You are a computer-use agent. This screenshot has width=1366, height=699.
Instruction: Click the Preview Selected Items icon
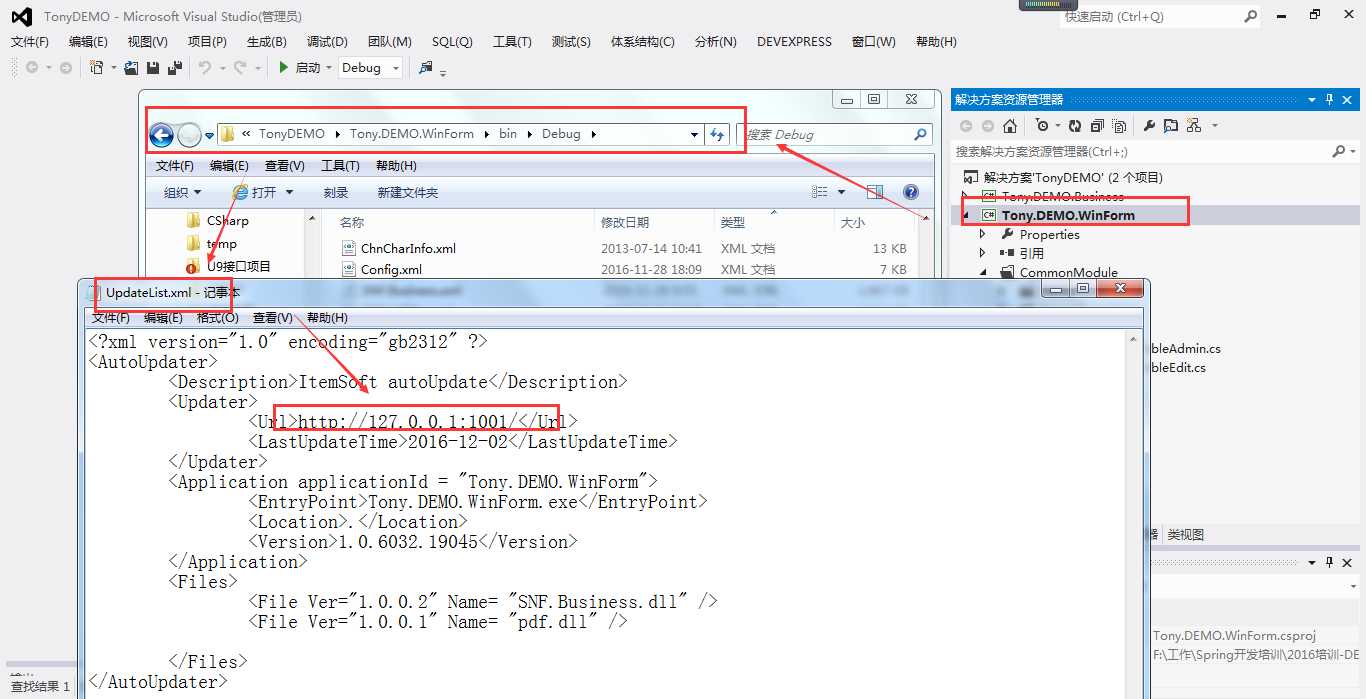coord(1171,126)
